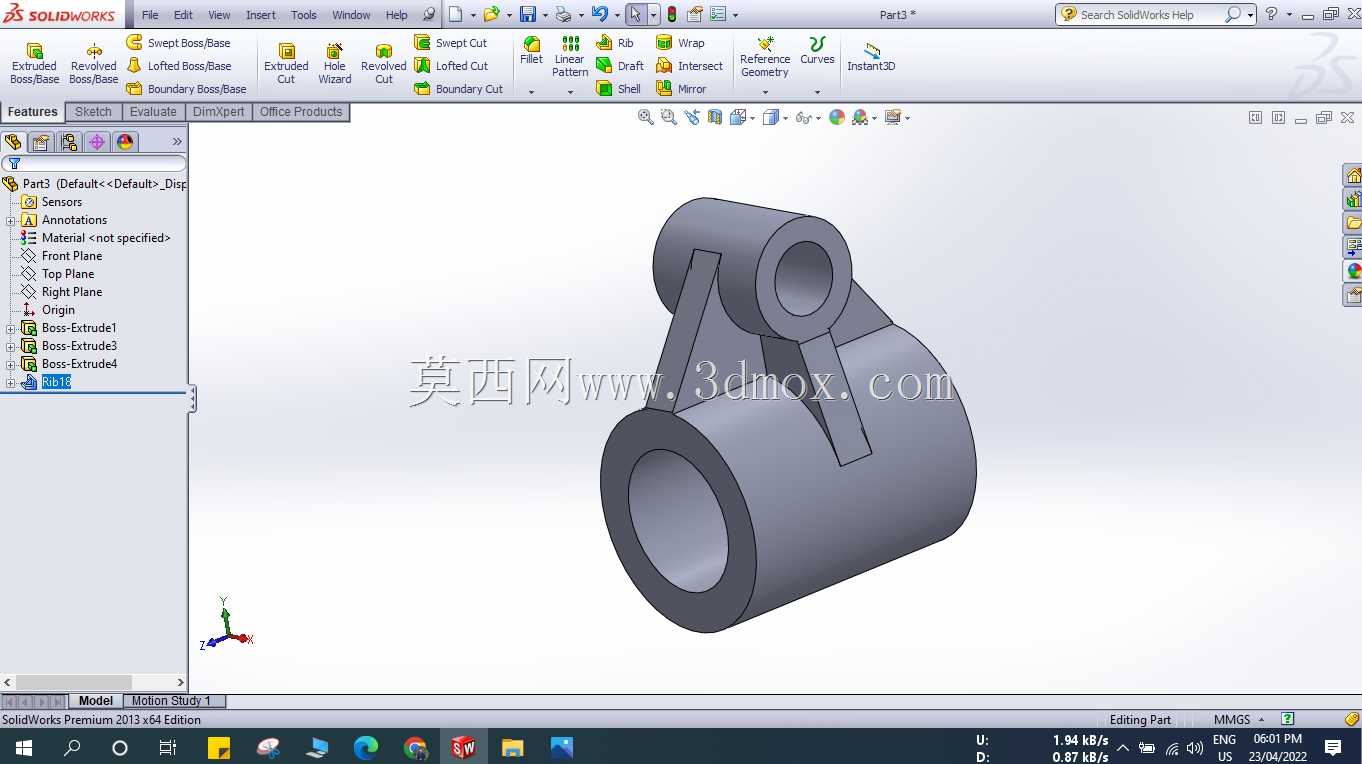Start the Extruded Cut tool
1362x764 pixels.
pos(286,64)
